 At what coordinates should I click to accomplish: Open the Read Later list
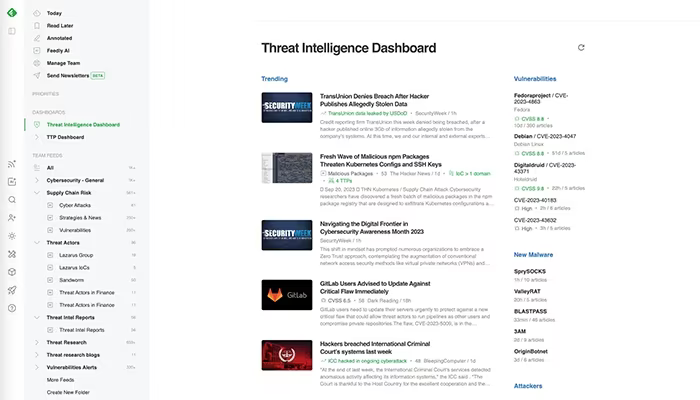pos(60,26)
